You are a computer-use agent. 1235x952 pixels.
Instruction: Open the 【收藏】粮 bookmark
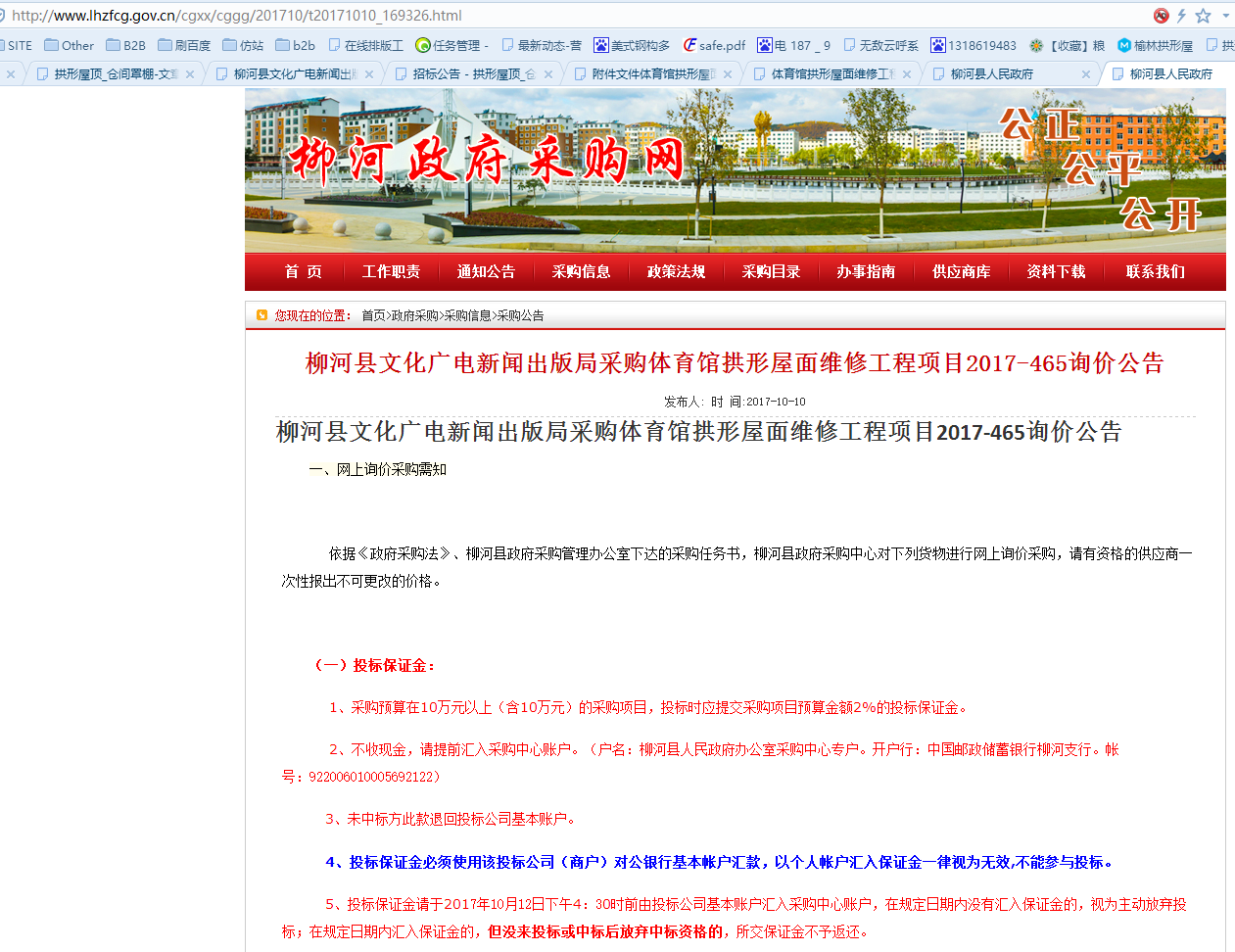[1067, 45]
